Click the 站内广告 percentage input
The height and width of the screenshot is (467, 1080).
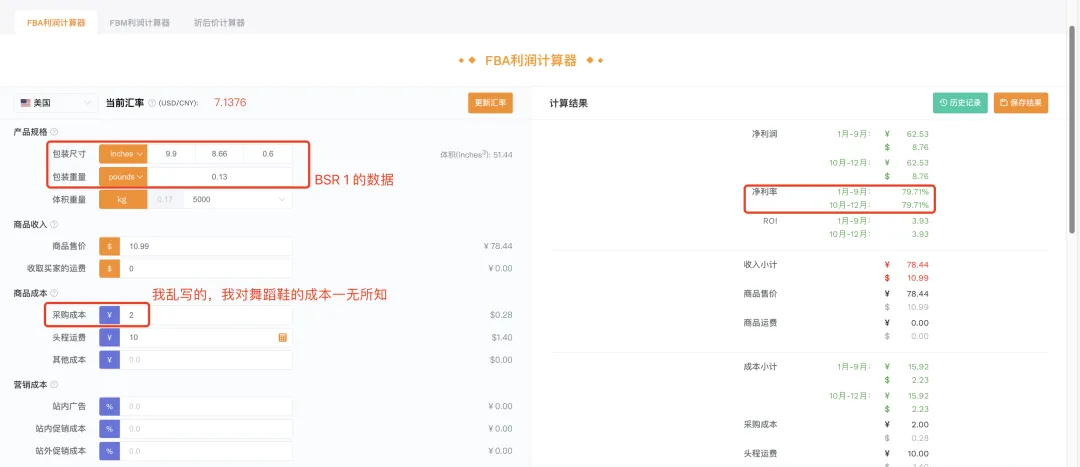(x=206, y=406)
